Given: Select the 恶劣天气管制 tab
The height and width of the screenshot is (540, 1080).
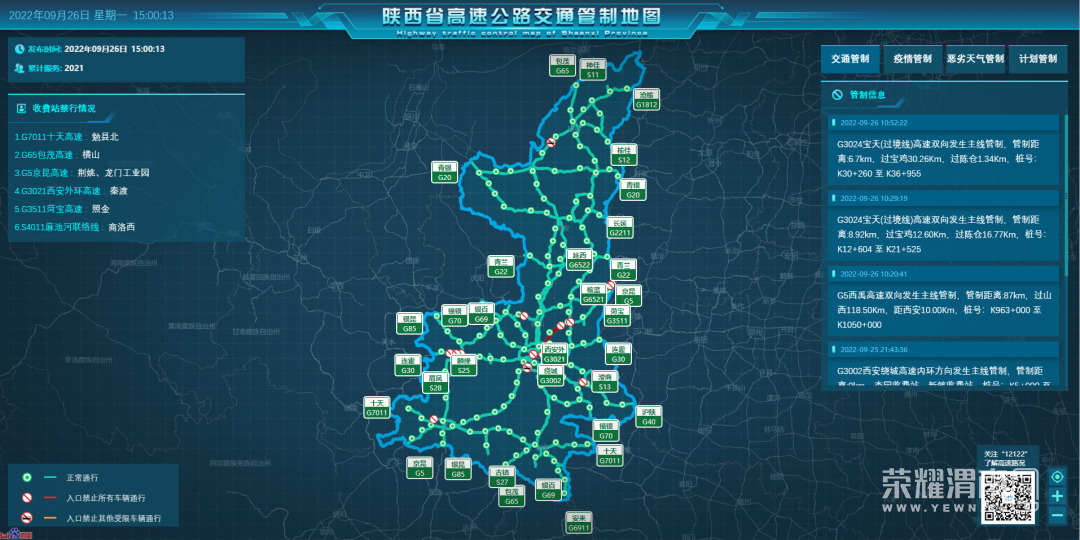Looking at the screenshot, I should pos(975,59).
